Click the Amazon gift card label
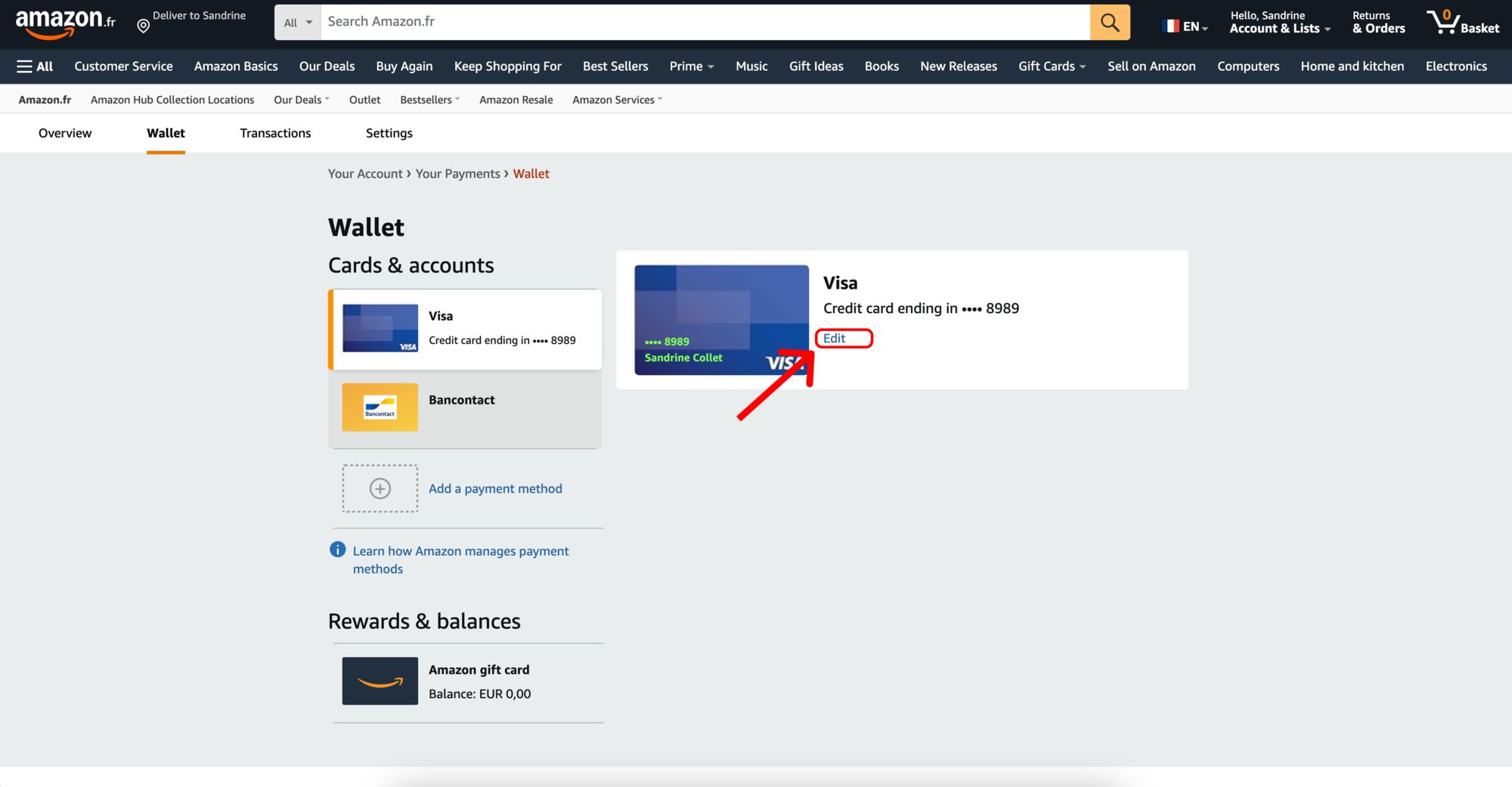Screen dimensions: 1512x787 click(x=479, y=670)
